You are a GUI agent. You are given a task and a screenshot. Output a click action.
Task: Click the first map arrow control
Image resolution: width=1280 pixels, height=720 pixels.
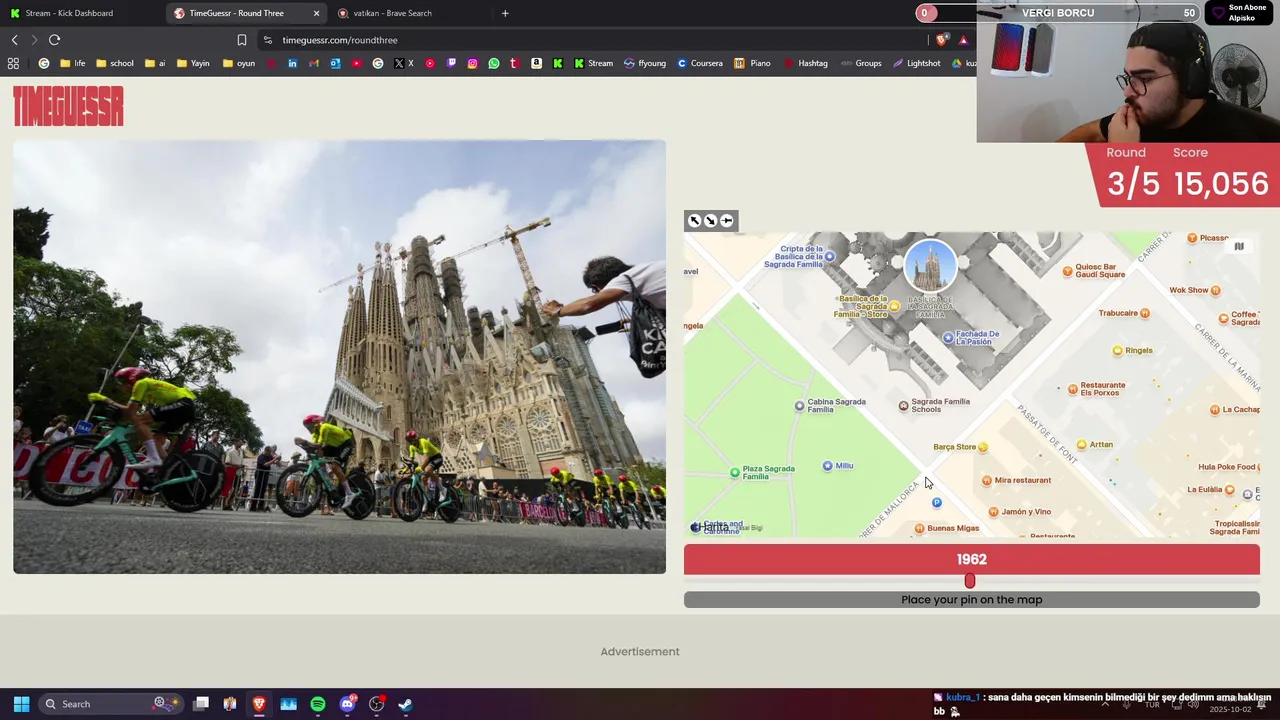tap(695, 221)
